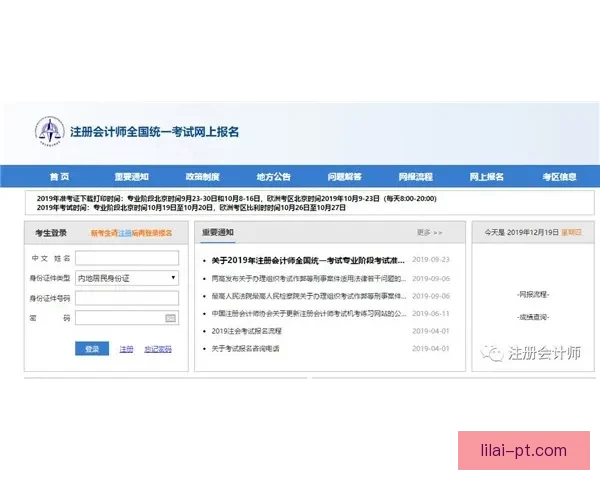Open the 2019注会考试报名流程 notice

[246, 331]
